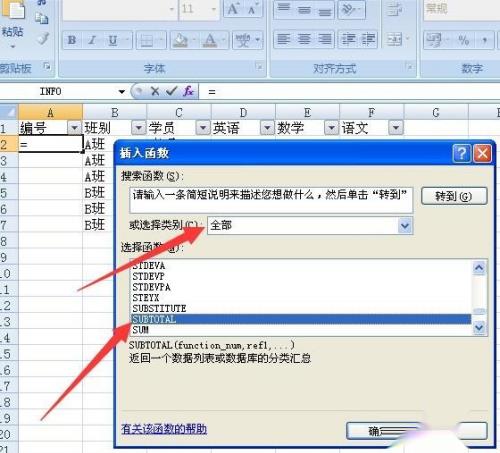This screenshot has width=500, height=453.
Task: Select STDEVA in the function list
Action: [x=301, y=266]
